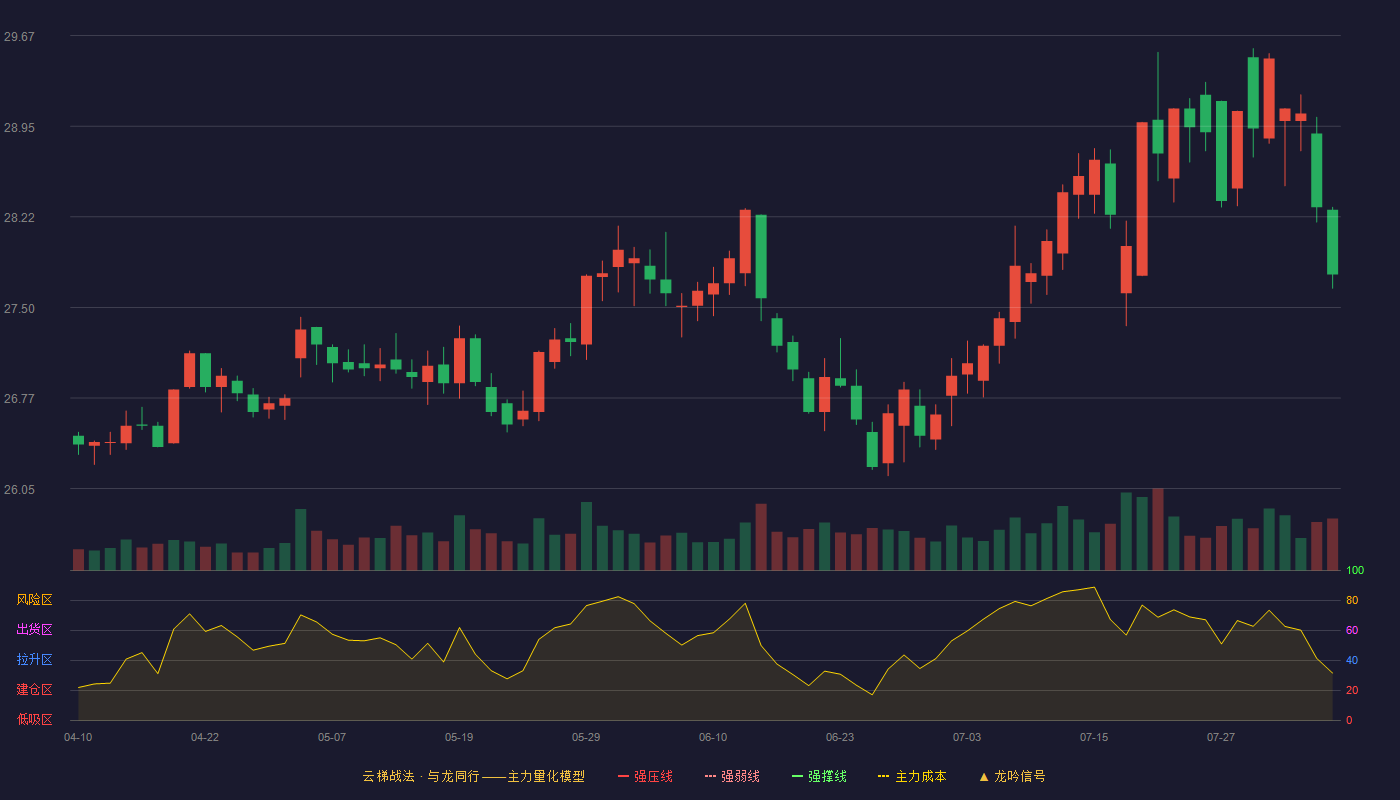
Task: Select the 07-03 date label
Action: coord(967,737)
